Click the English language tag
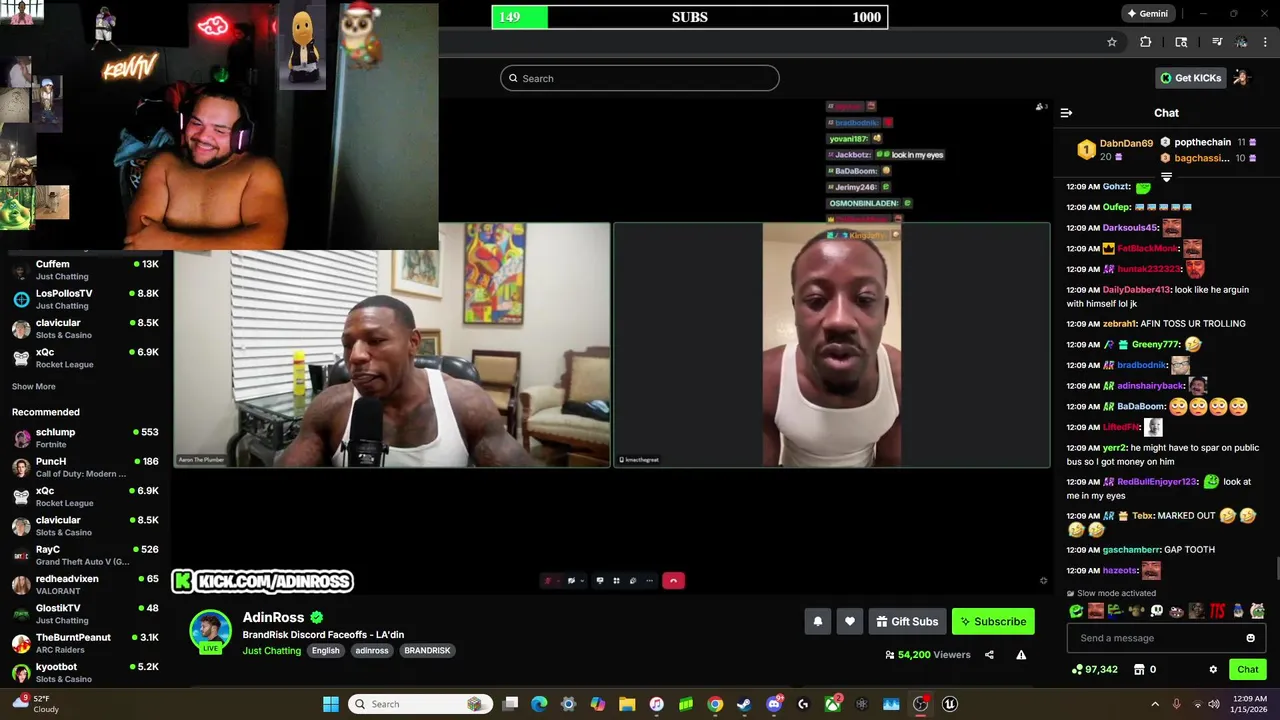1280x720 pixels. coord(325,651)
